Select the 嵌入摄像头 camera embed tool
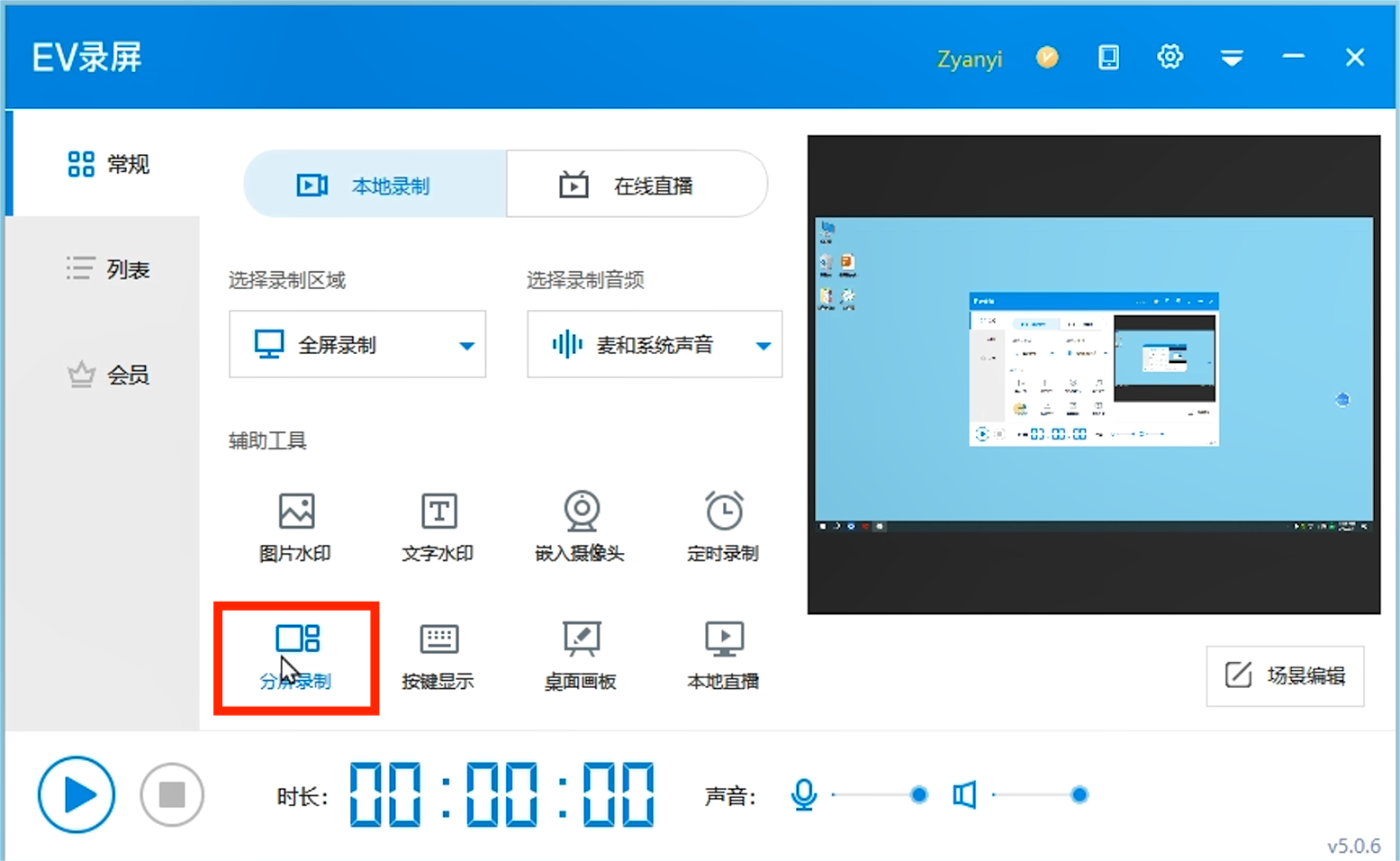Viewport: 1400px width, 861px height. coord(581,527)
